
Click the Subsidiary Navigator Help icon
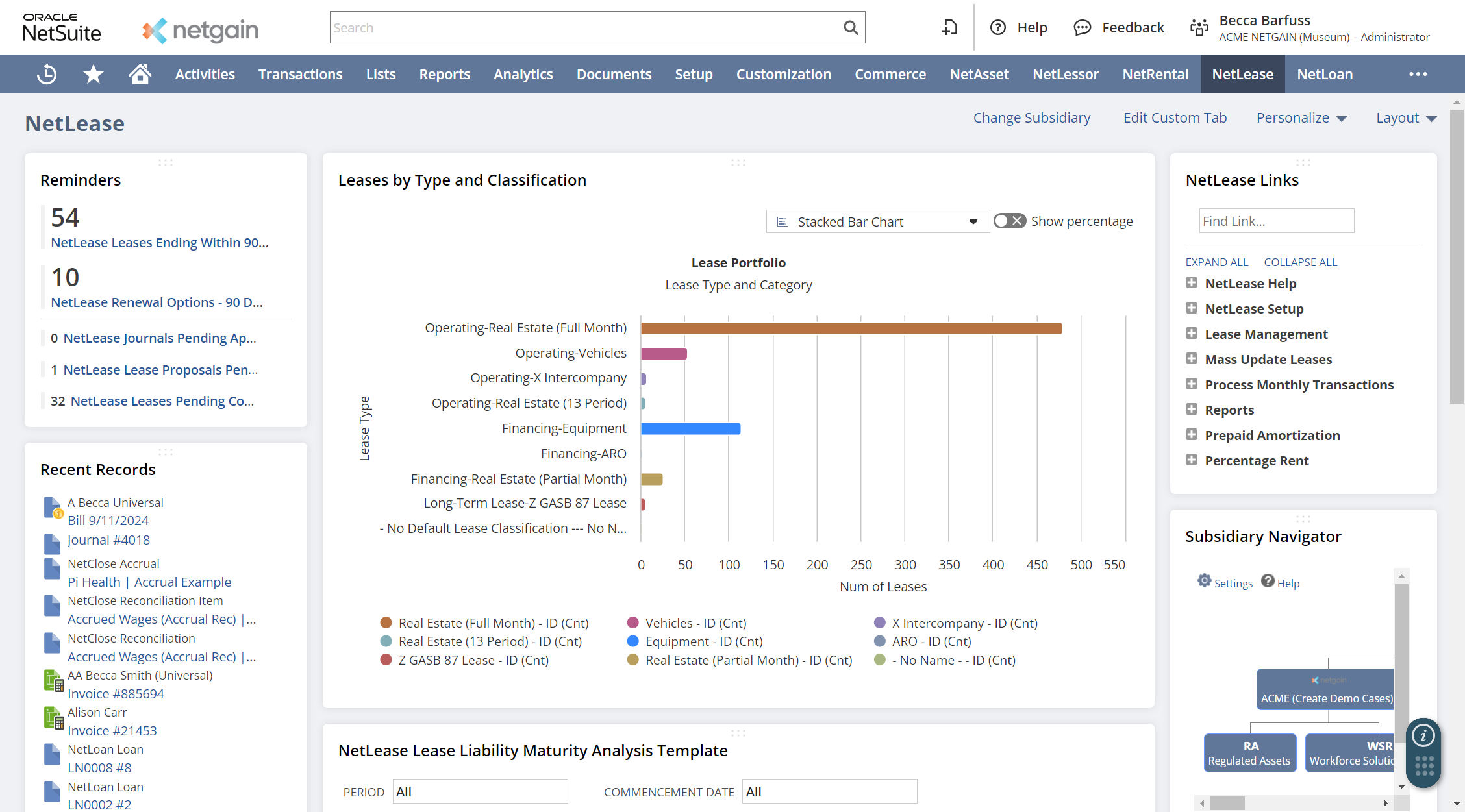[1268, 580]
